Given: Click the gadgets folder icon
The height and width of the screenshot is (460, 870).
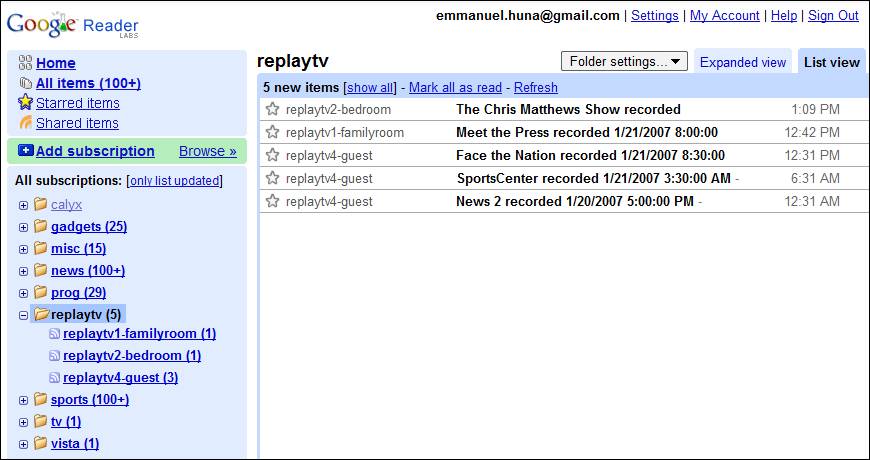Looking at the screenshot, I should 40,226.
